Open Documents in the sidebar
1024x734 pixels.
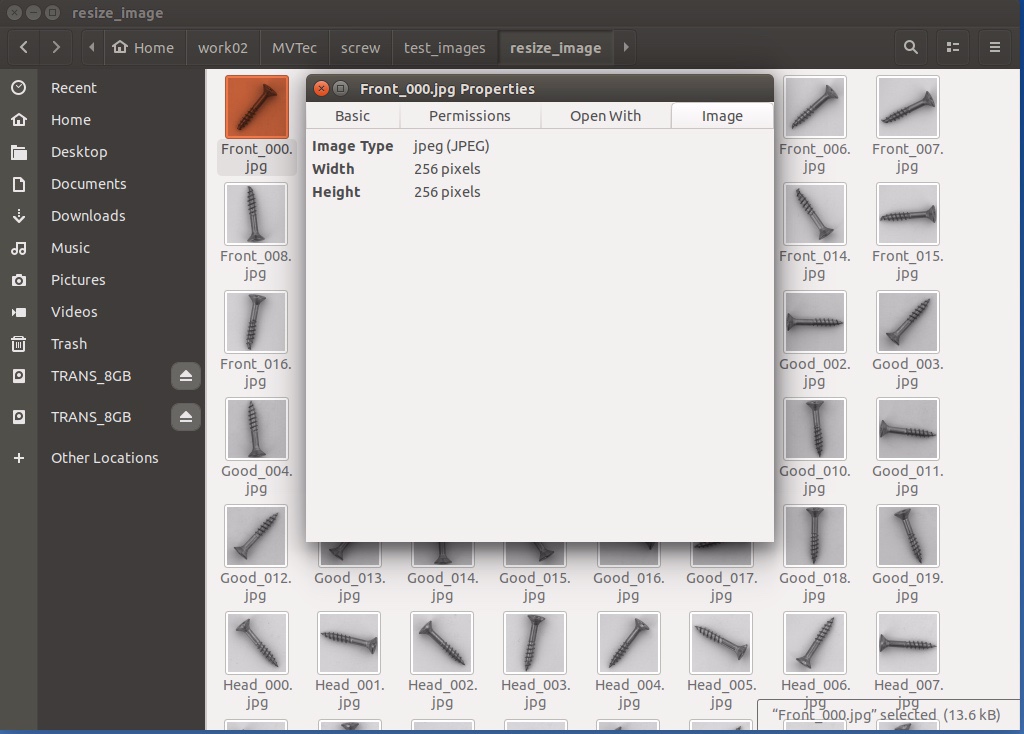pos(103,184)
